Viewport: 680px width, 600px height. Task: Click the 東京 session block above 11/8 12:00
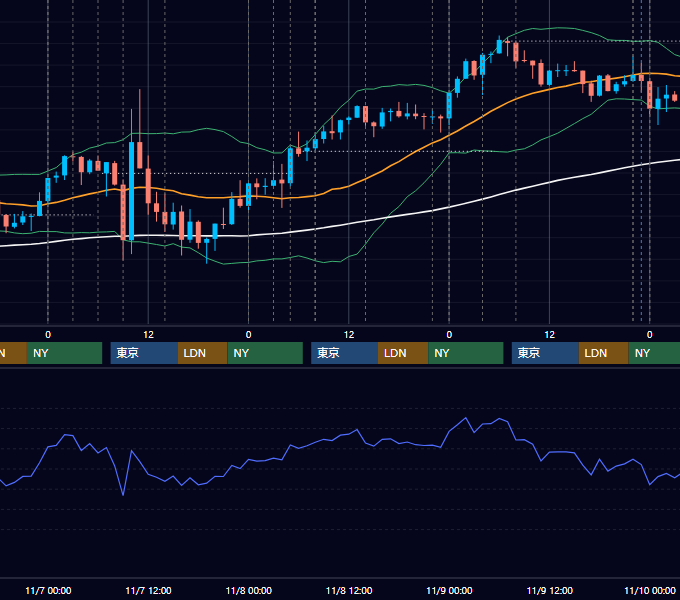click(x=344, y=353)
